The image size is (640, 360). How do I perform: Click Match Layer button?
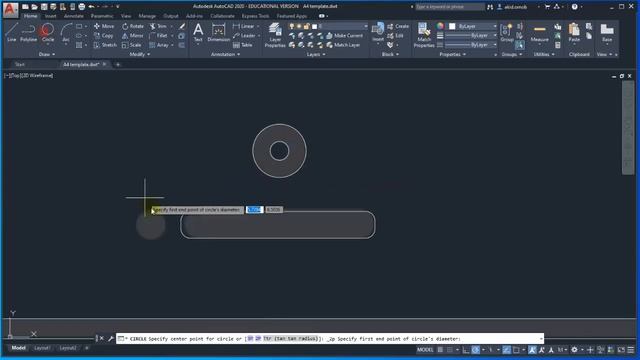pyautogui.click(x=343, y=45)
